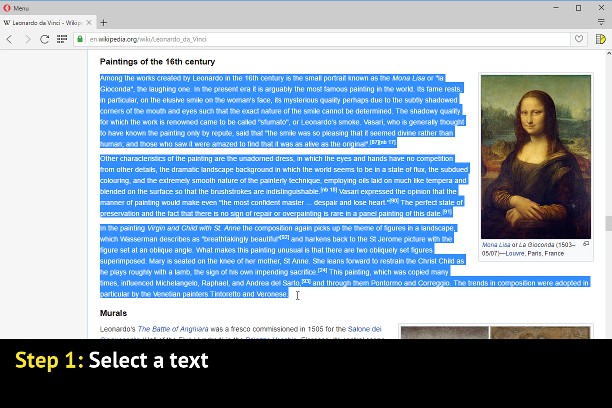Click the vertical page scrollbar thumb
Screen dimensions: 612x408
click(607, 223)
